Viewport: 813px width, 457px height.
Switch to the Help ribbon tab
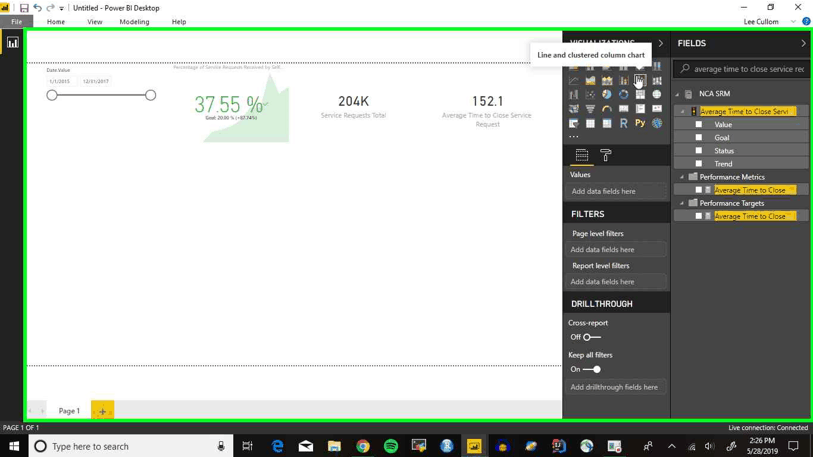pos(179,22)
